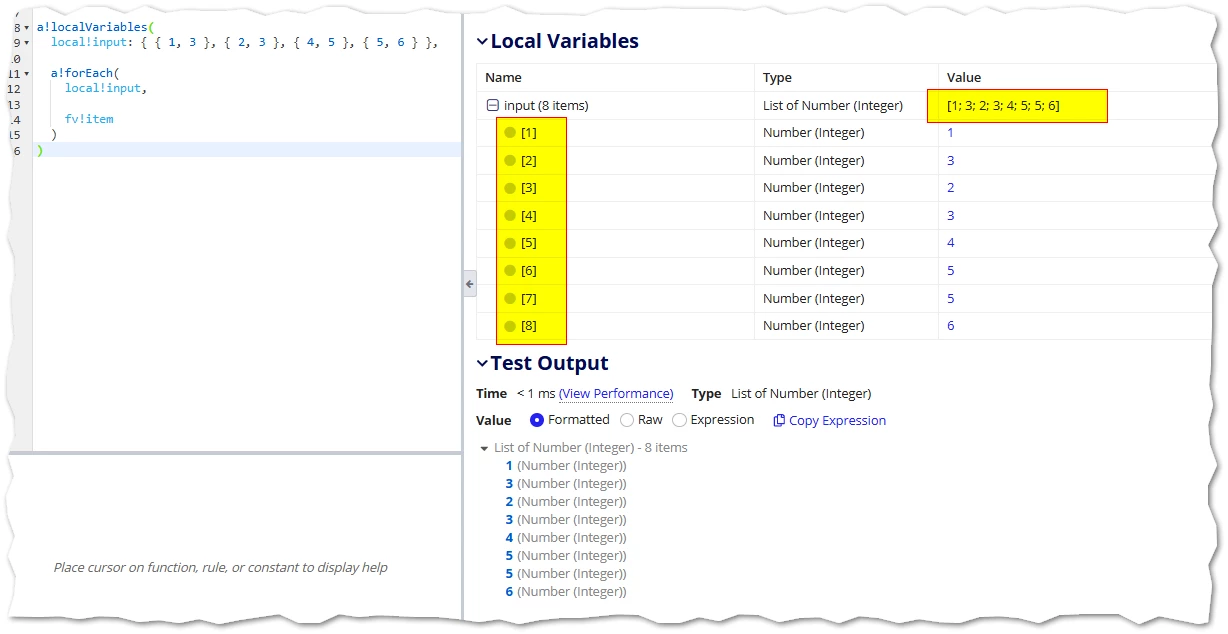Fold the a!localVariables code block at line 8
This screenshot has height=634, width=1228.
(27, 28)
